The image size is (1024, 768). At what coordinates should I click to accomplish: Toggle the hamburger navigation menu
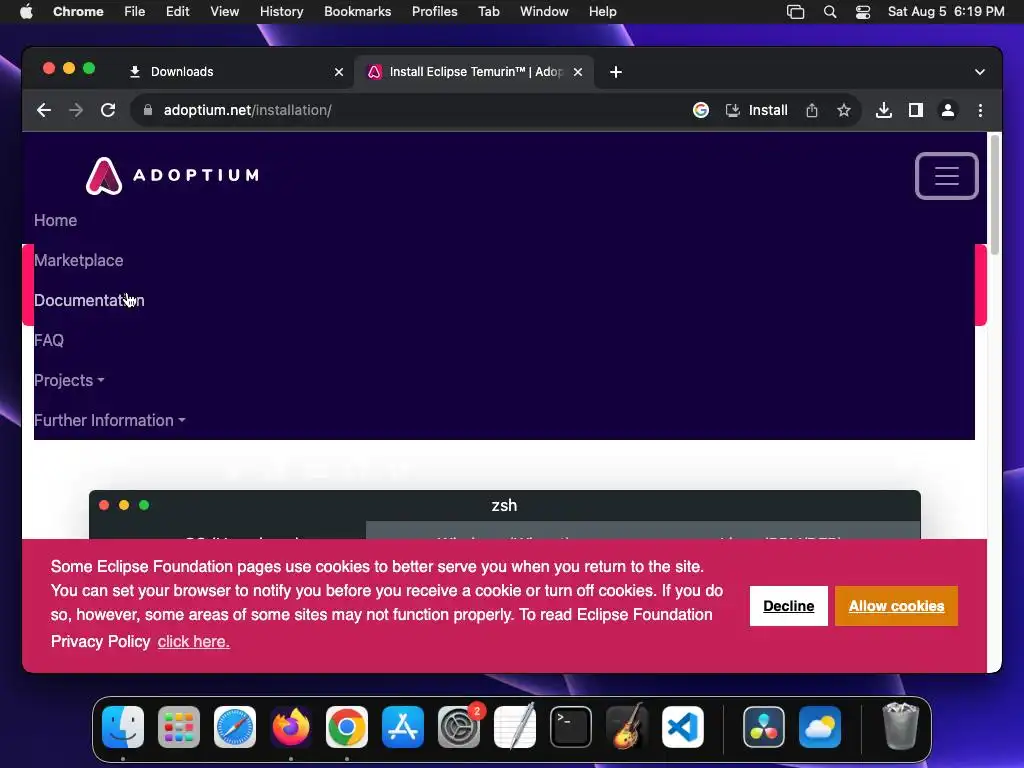coord(946,176)
